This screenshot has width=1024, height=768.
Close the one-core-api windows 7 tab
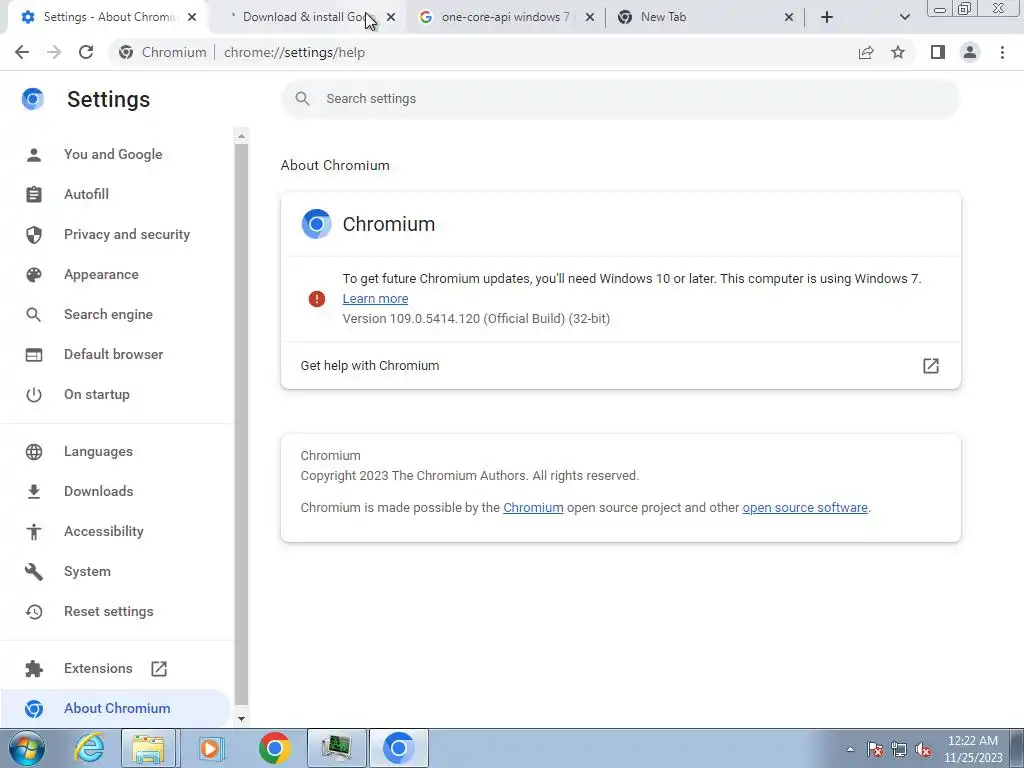click(x=589, y=17)
